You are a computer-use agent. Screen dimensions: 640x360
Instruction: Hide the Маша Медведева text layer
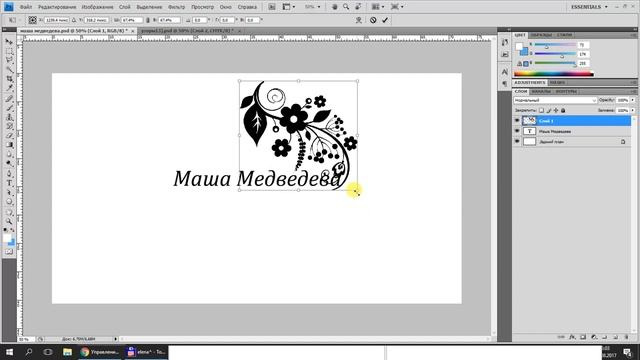tap(517, 131)
